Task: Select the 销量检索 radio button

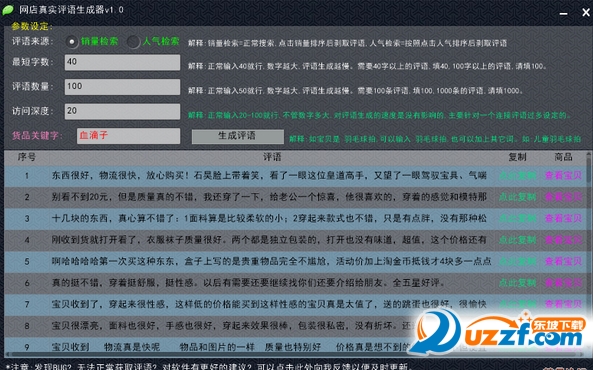Action: [72, 42]
